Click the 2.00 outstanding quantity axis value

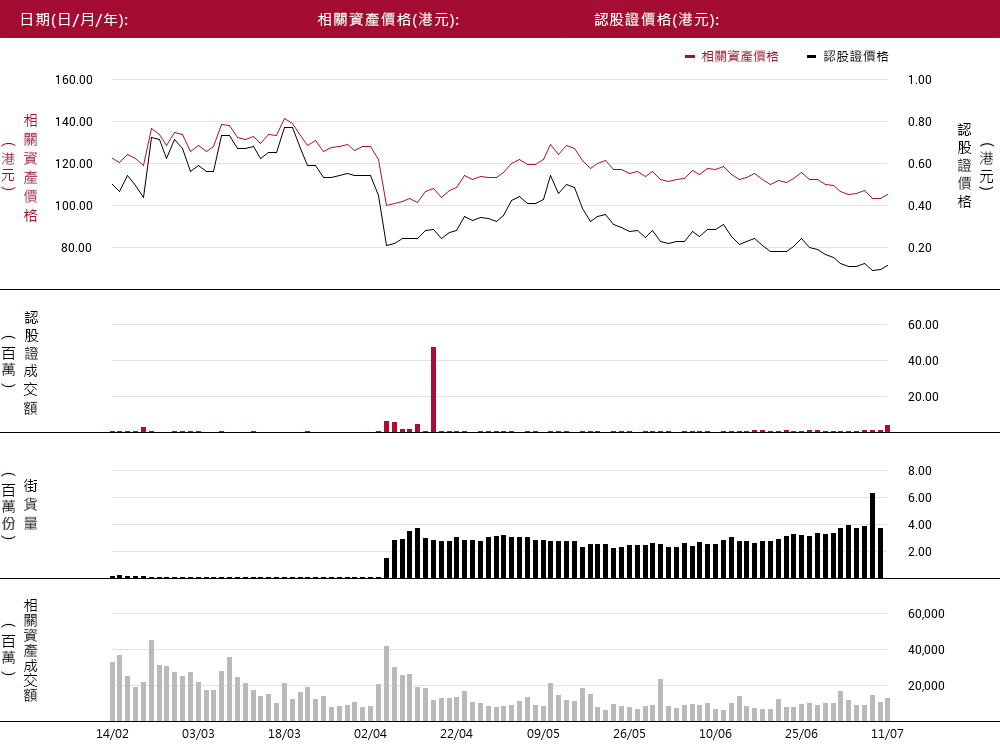coord(920,552)
